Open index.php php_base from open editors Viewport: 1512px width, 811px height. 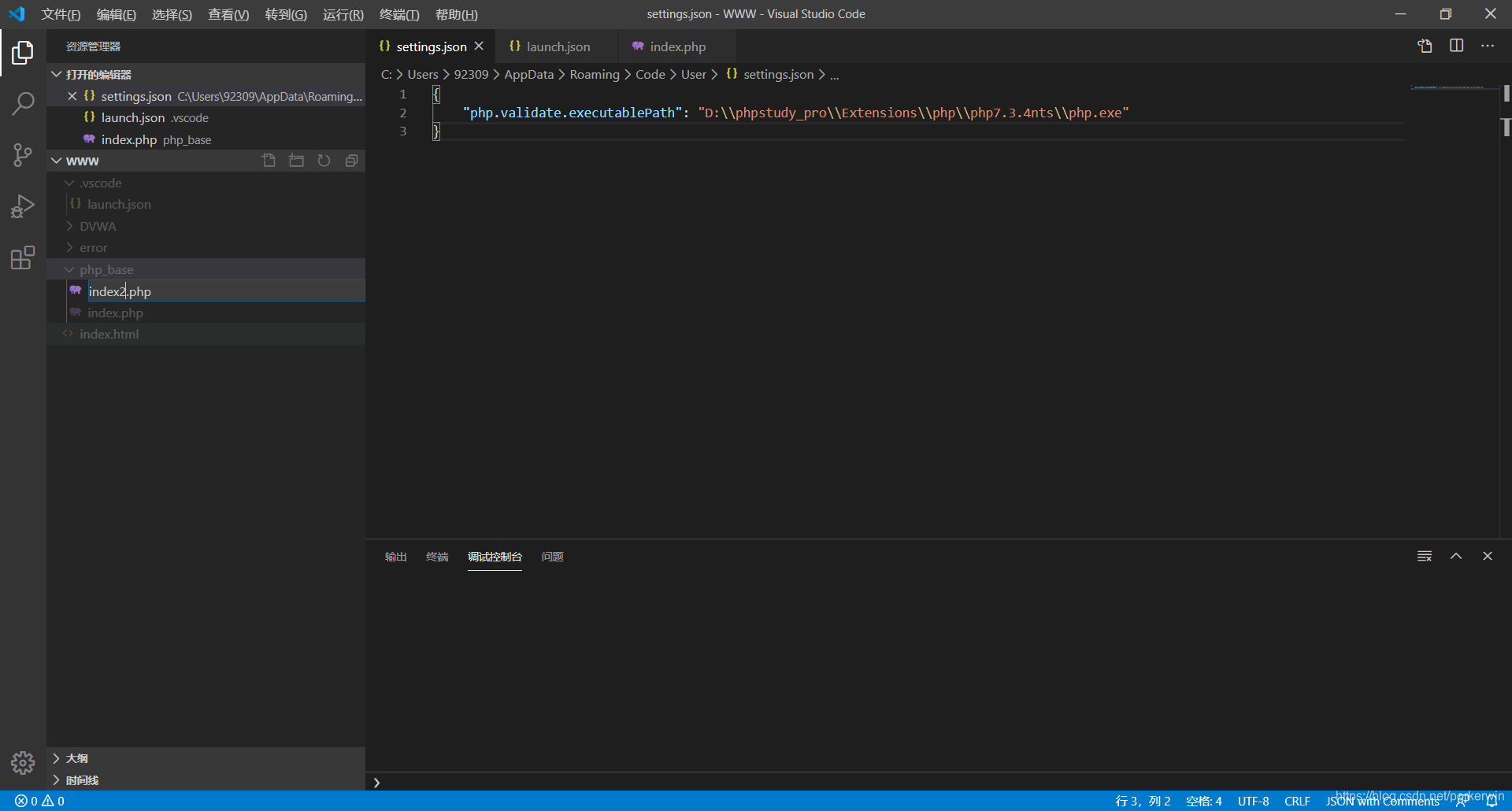click(x=206, y=139)
